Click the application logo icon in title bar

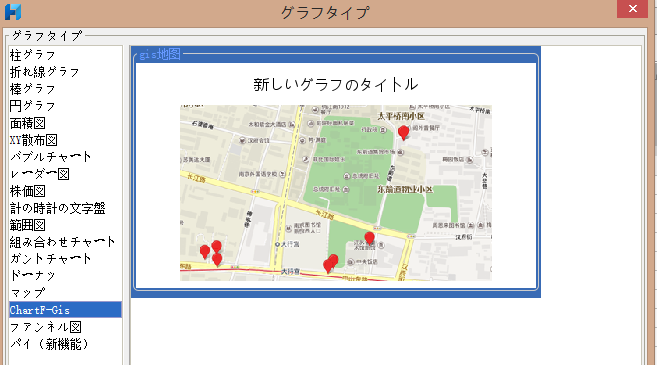[13, 12]
